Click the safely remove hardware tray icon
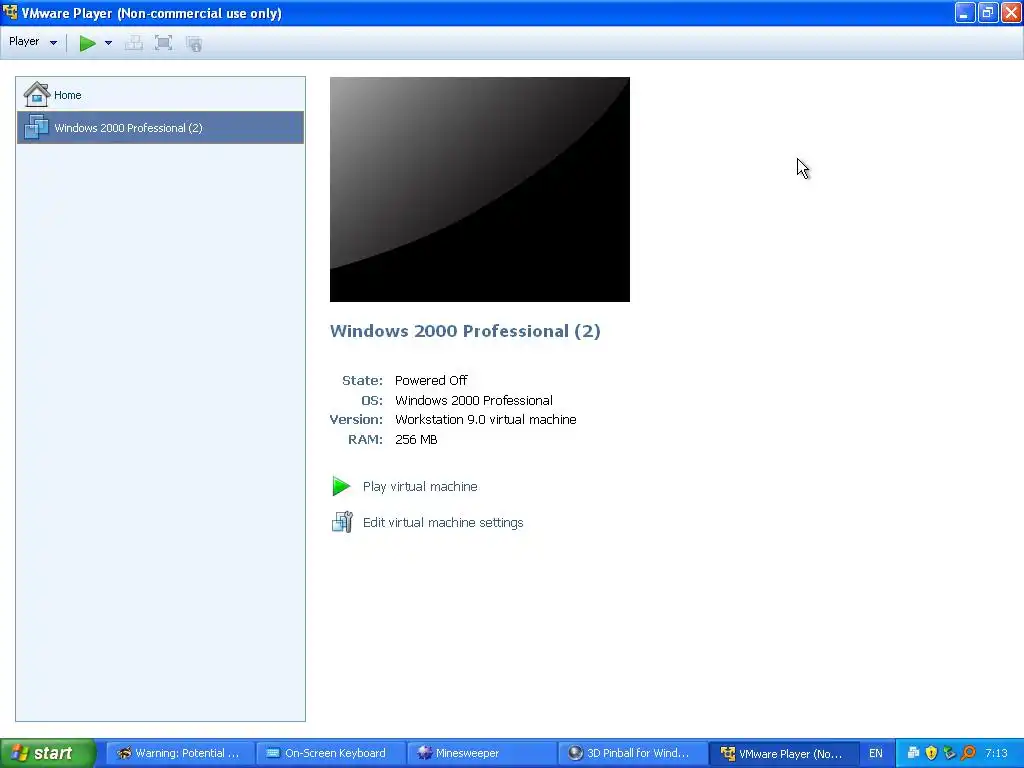This screenshot has height=768, width=1024. (950, 753)
